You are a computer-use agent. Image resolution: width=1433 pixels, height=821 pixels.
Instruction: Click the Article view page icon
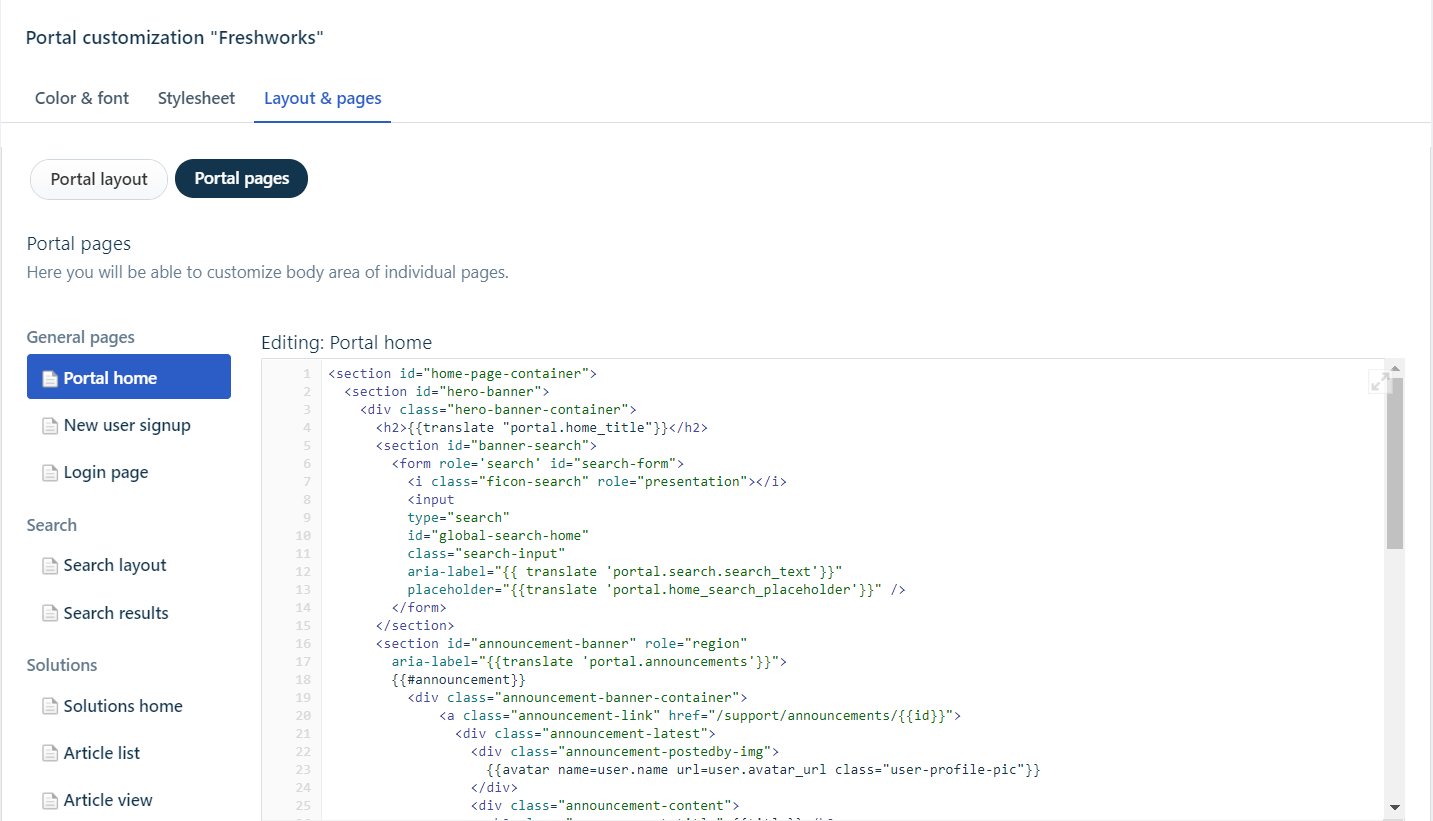(50, 800)
